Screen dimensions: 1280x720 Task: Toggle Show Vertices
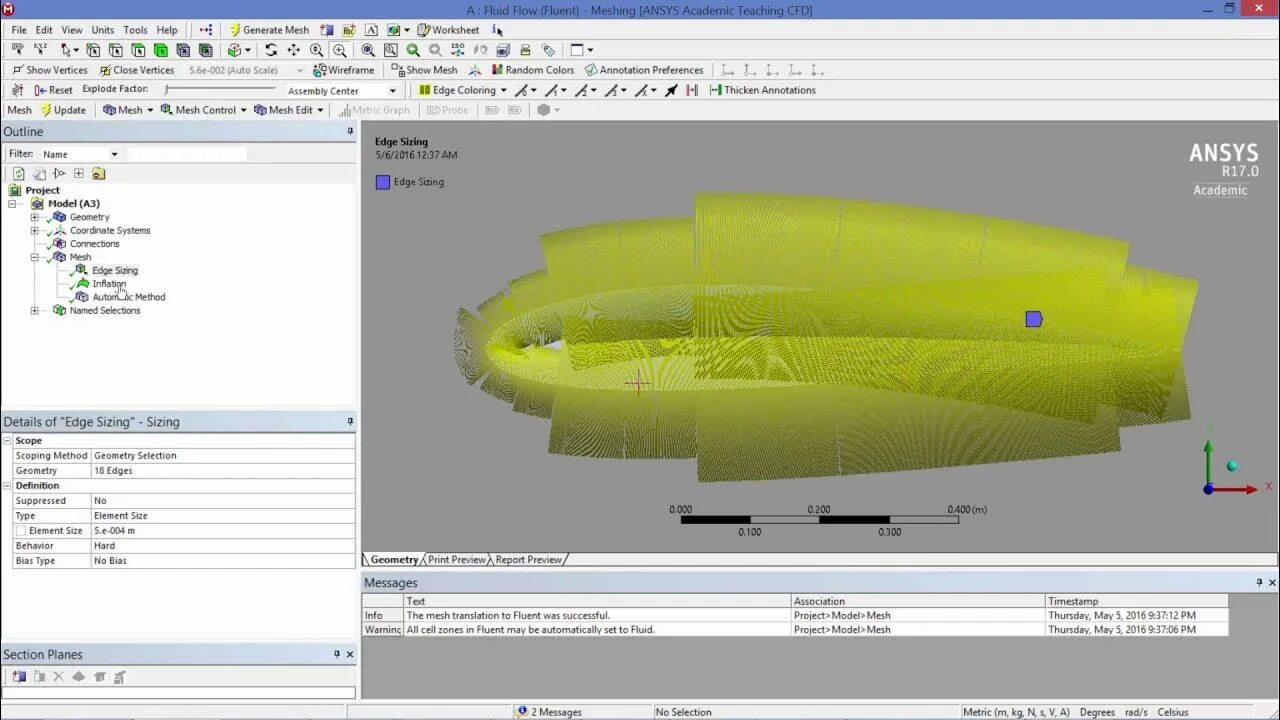pos(50,70)
